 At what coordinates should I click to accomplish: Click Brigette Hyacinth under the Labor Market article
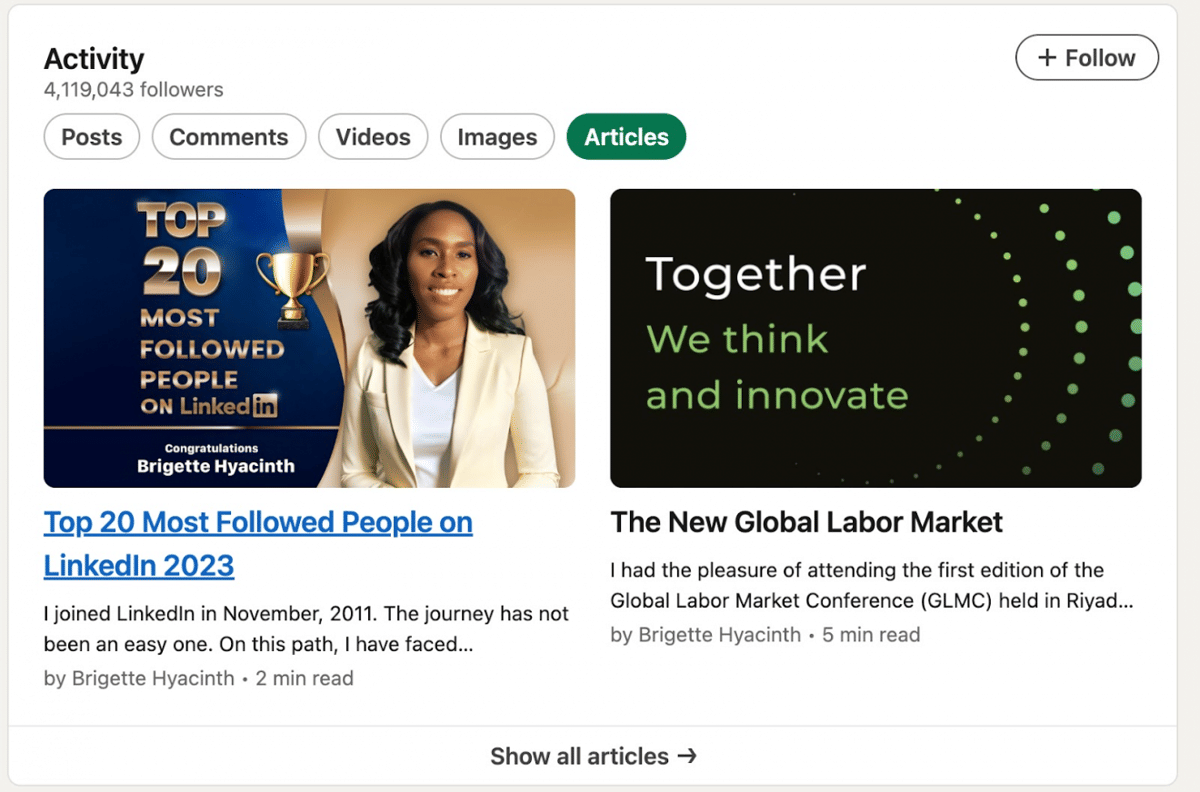(703, 634)
